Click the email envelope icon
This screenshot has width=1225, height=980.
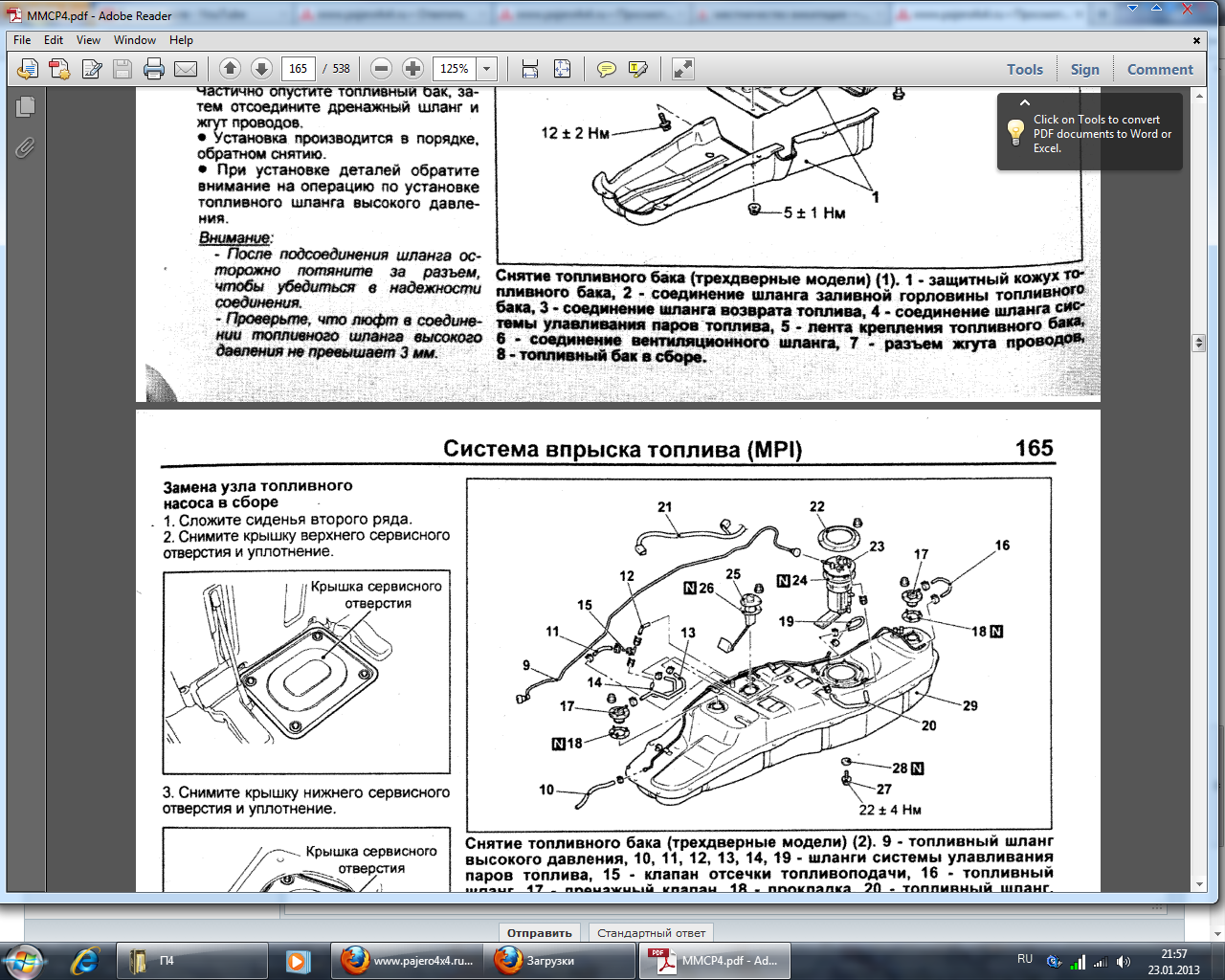186,69
